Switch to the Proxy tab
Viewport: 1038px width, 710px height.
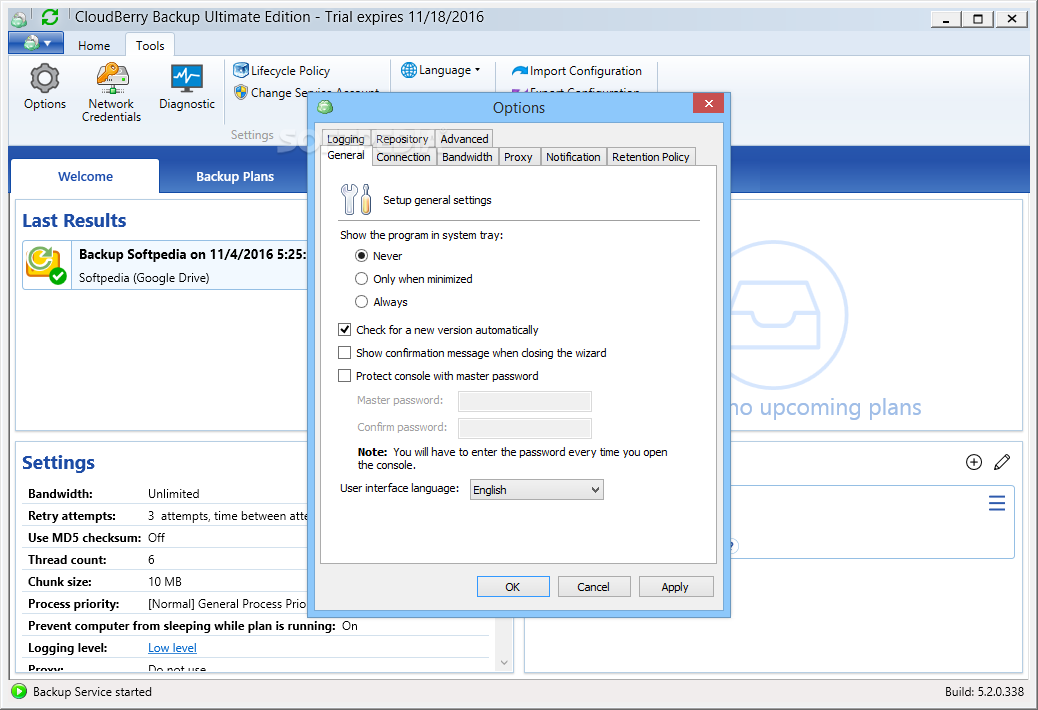(518, 157)
